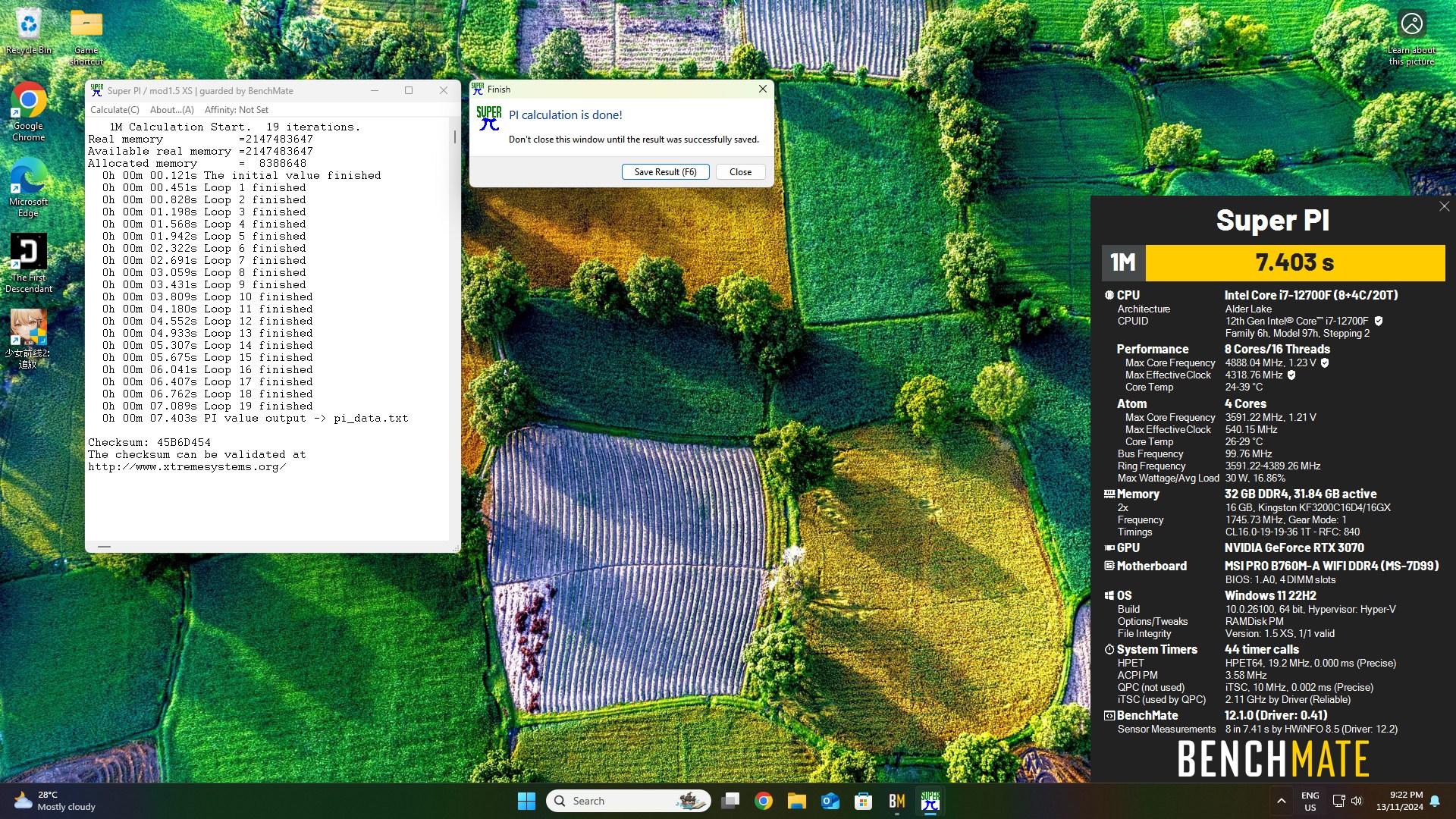
Task: Show hidden tray icons chevron
Action: click(1281, 801)
